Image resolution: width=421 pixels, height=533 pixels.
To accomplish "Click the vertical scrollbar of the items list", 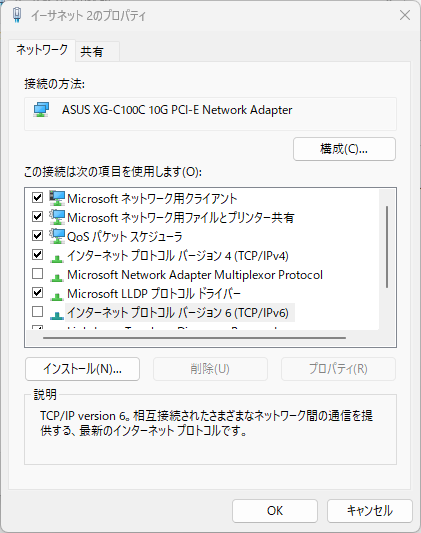I will point(387,247).
